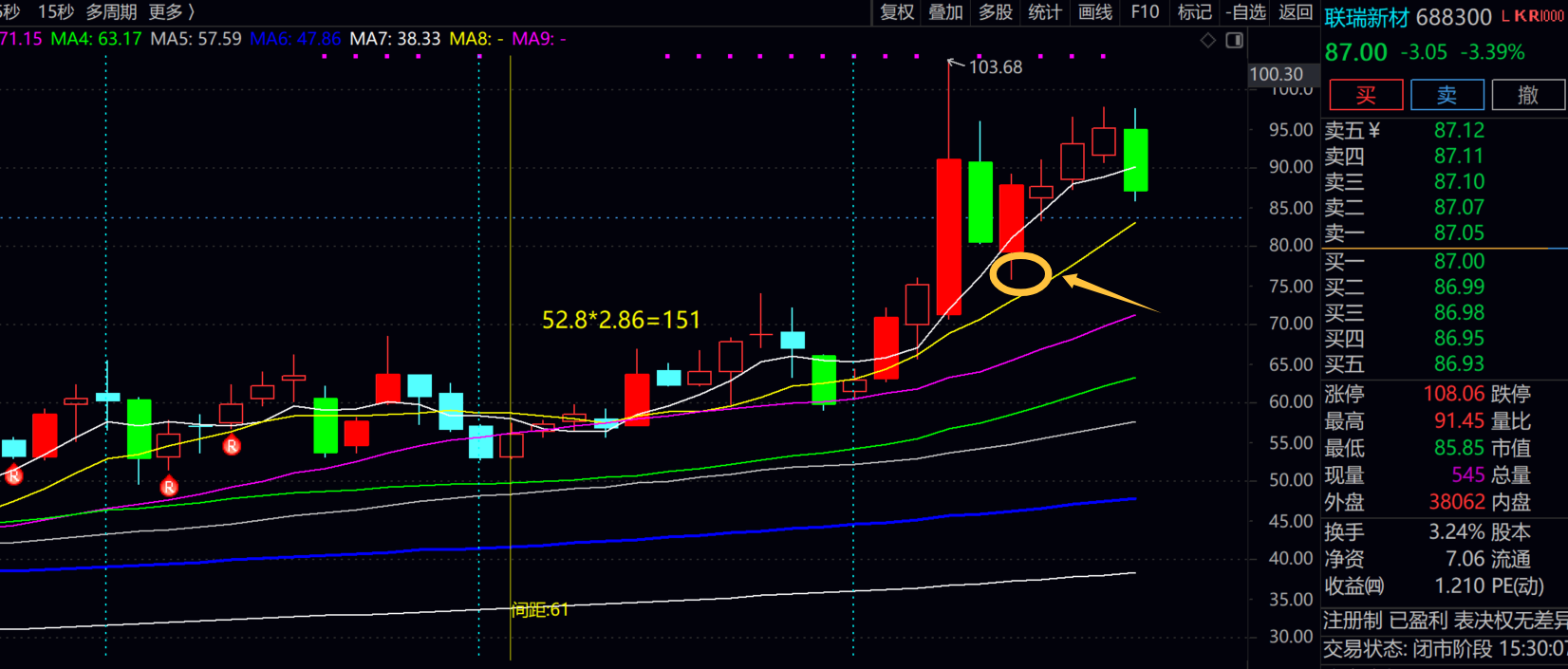This screenshot has height=669, width=1568.
Task: Switch to the 15秒 period tab
Action: [56, 12]
